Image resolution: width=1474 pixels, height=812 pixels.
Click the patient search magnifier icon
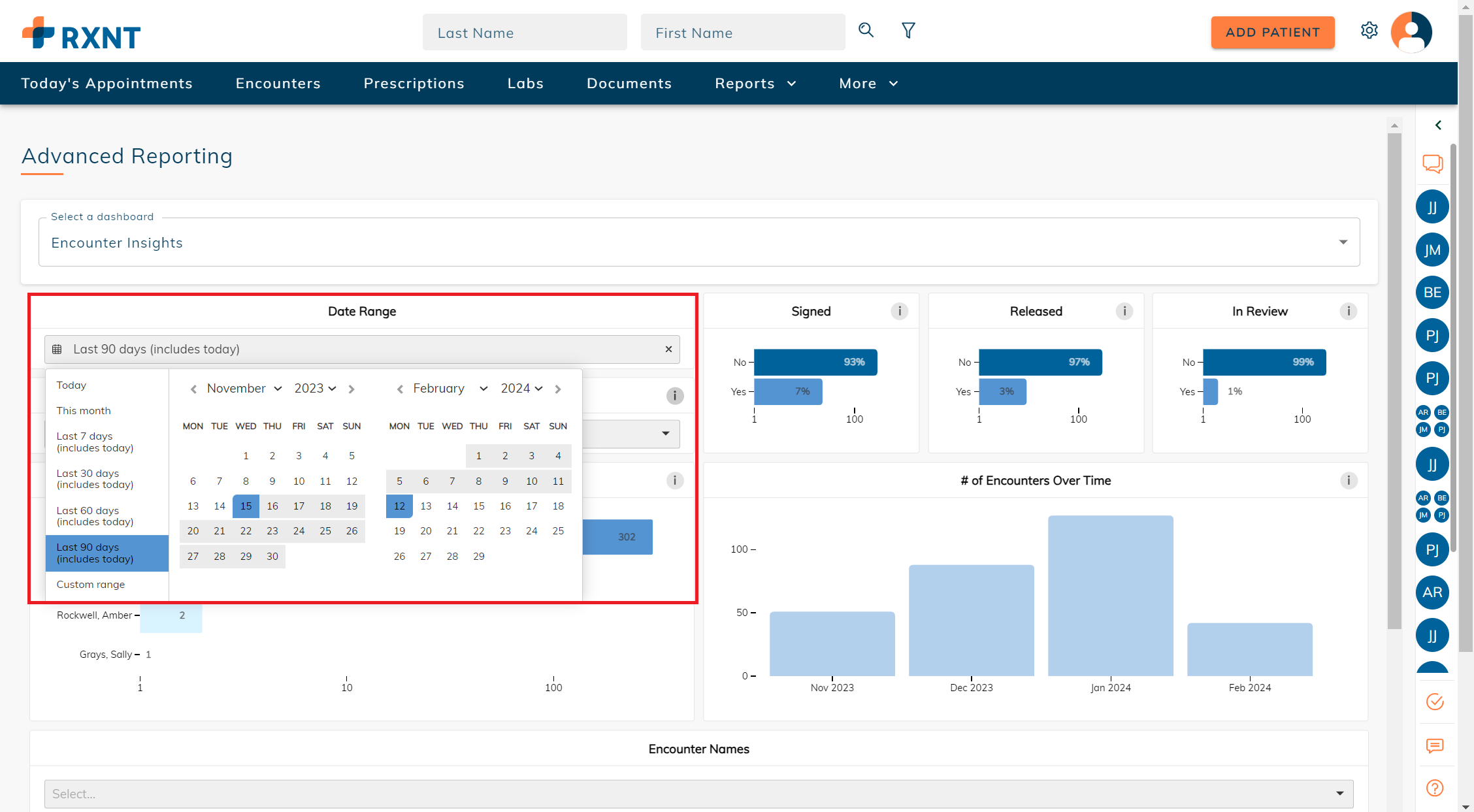click(866, 30)
